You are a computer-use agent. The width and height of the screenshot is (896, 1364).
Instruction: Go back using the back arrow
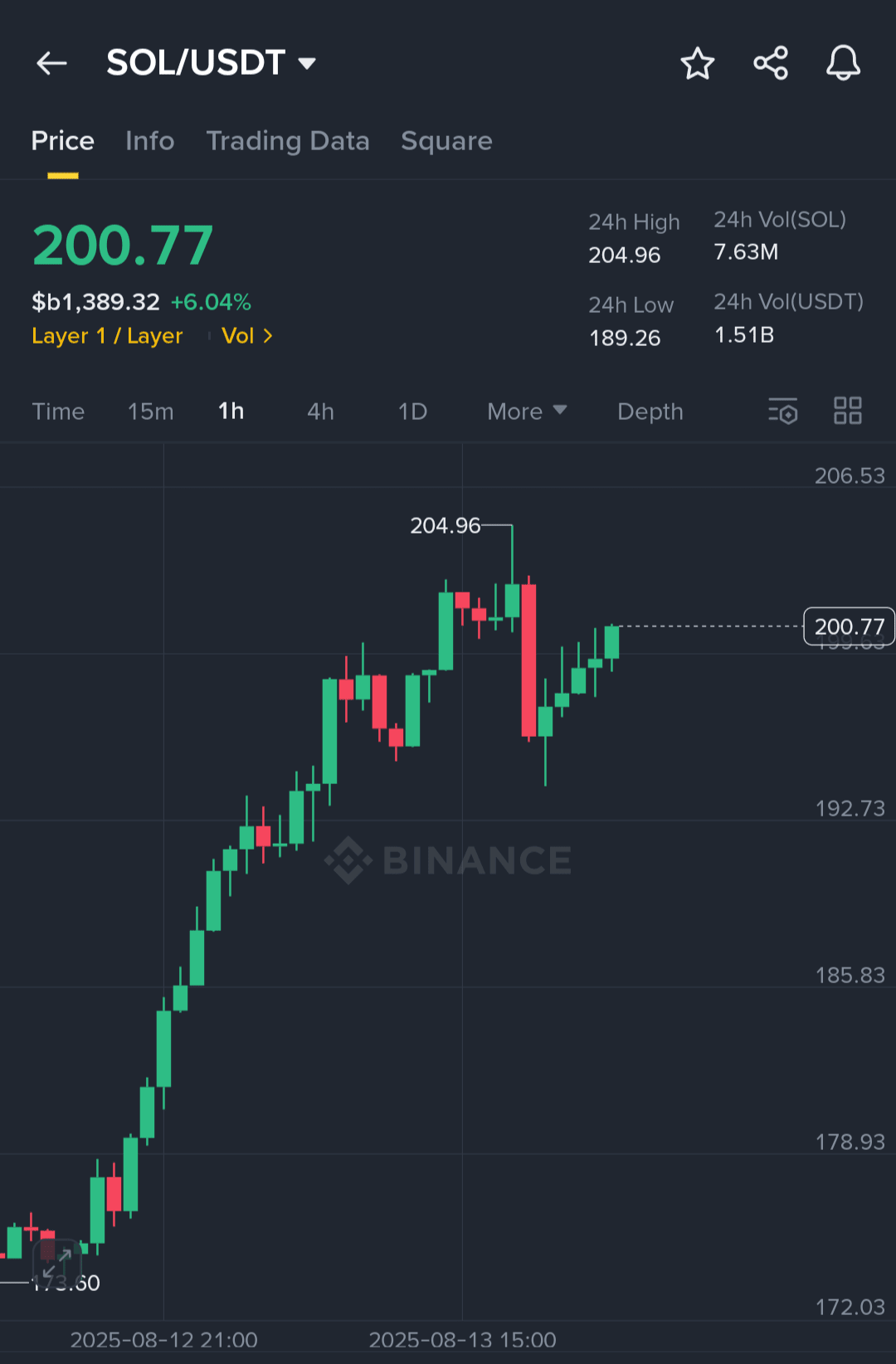[51, 63]
